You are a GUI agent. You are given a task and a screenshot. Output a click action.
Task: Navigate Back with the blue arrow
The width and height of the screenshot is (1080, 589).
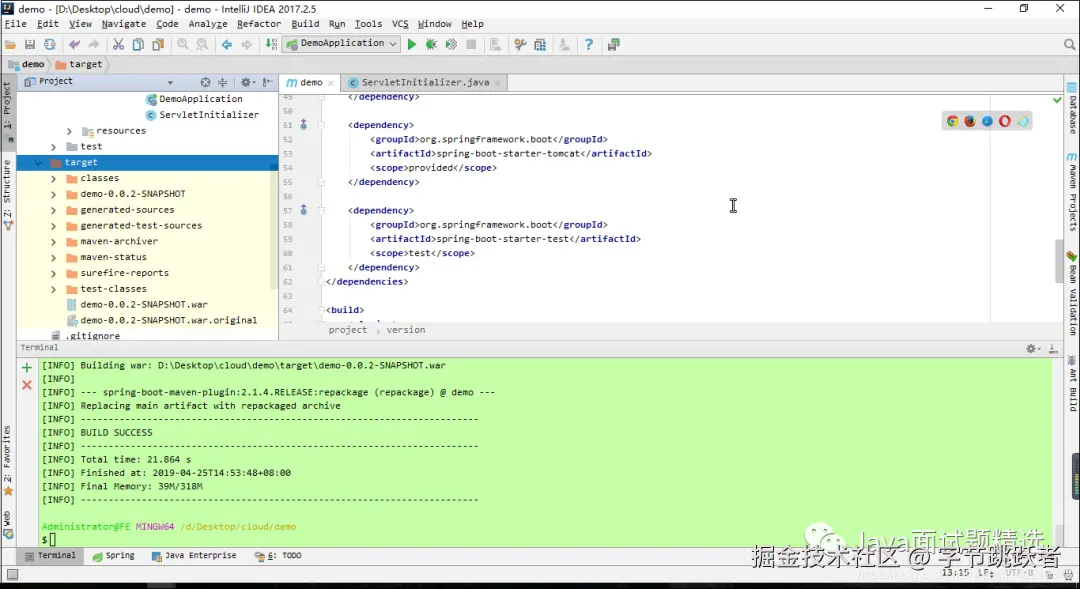227,44
